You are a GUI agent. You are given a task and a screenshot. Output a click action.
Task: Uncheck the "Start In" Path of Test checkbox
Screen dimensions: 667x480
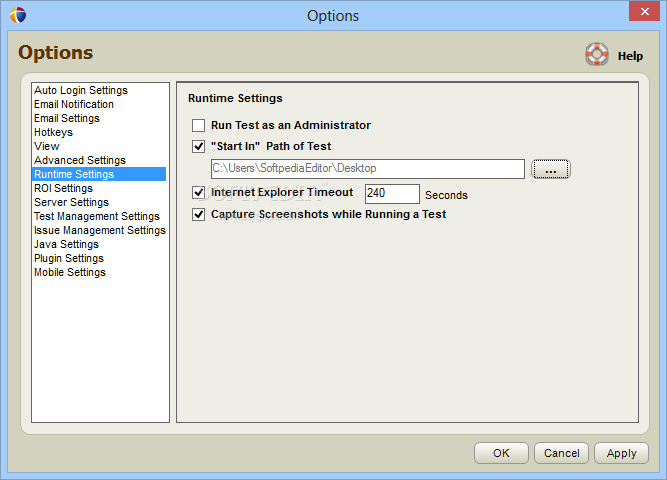click(x=198, y=146)
